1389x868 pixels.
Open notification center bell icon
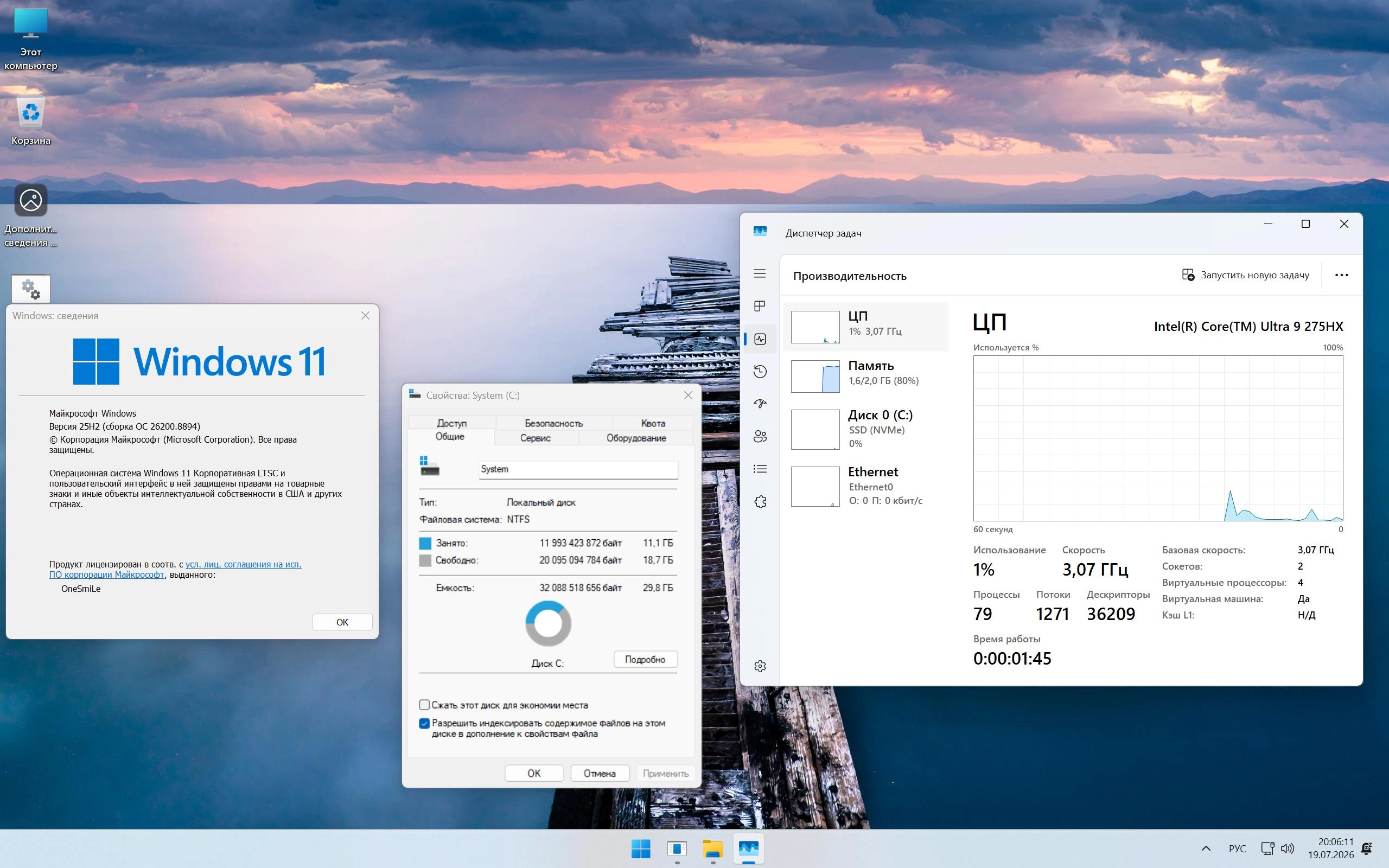tap(1367, 848)
